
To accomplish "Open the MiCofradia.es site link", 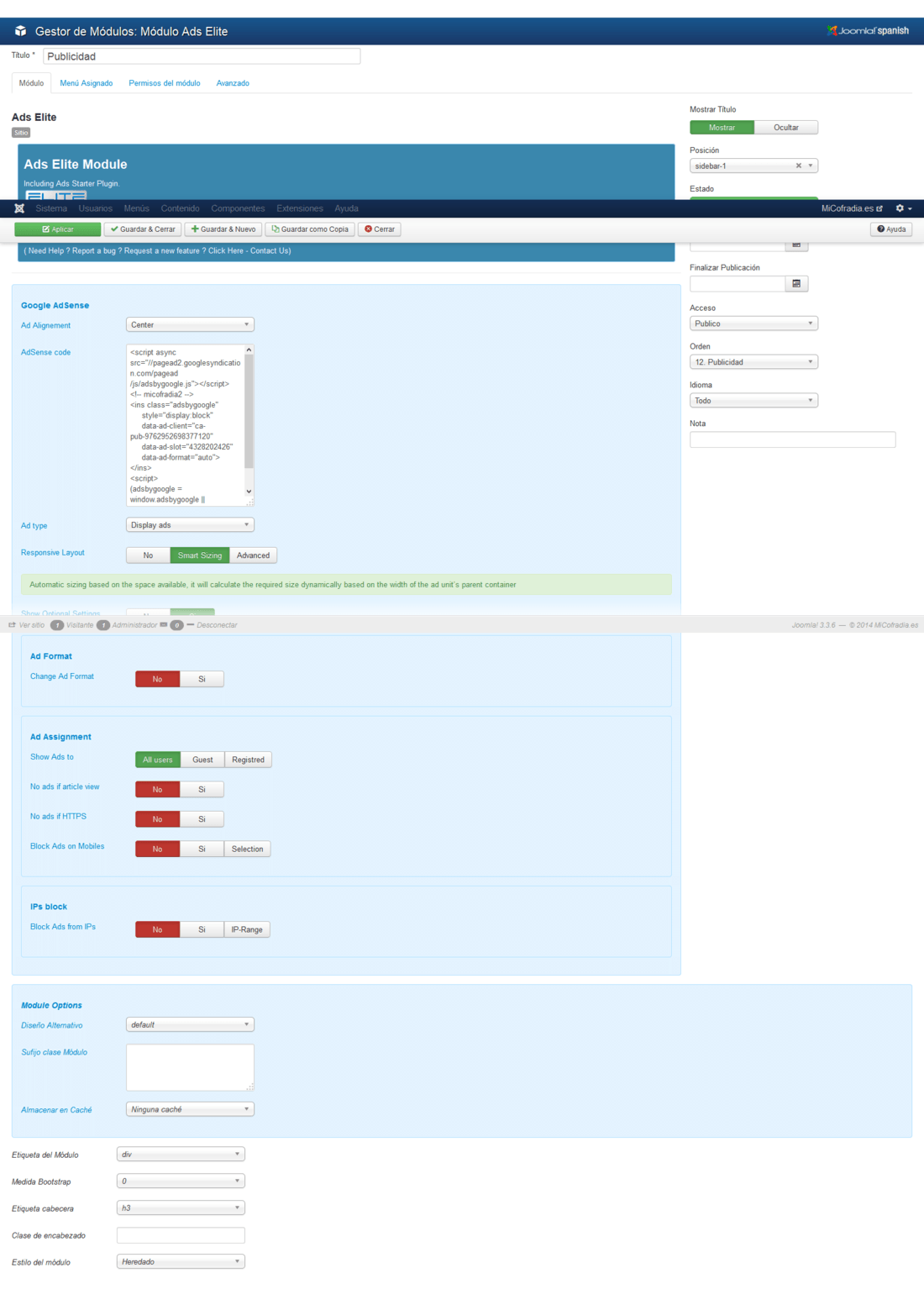I will click(x=852, y=208).
